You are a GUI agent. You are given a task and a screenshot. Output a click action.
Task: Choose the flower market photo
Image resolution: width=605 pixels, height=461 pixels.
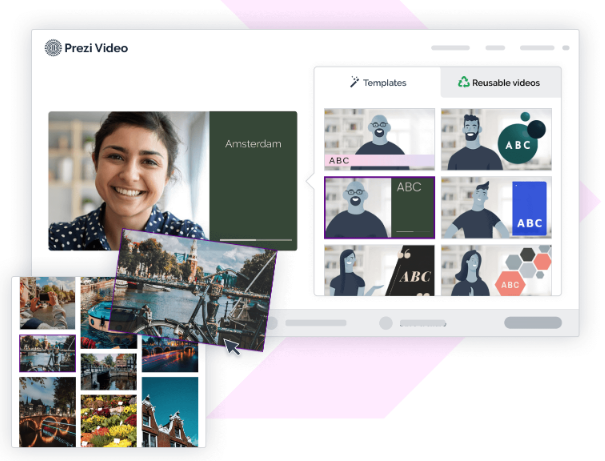tap(109, 420)
